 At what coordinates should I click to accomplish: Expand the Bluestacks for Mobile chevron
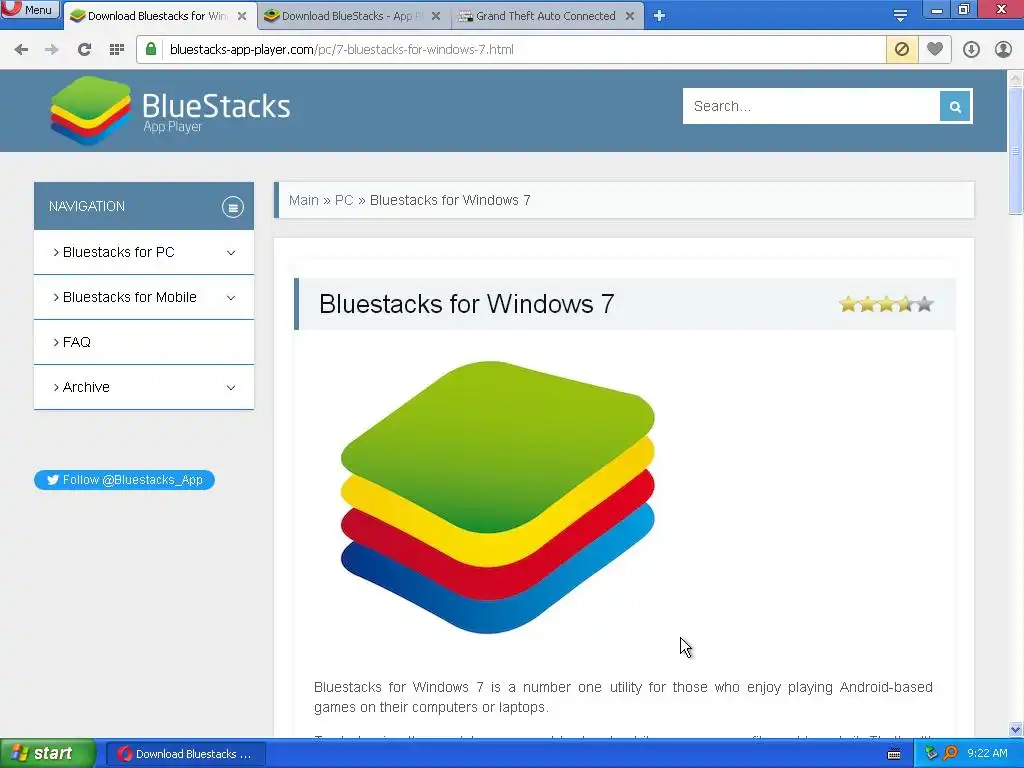[x=231, y=298]
